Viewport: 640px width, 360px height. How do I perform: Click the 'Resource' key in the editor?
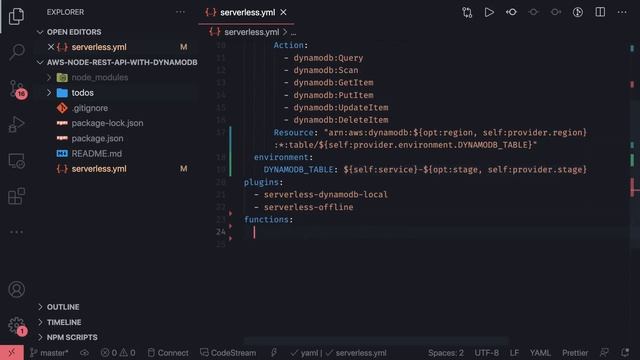293,132
